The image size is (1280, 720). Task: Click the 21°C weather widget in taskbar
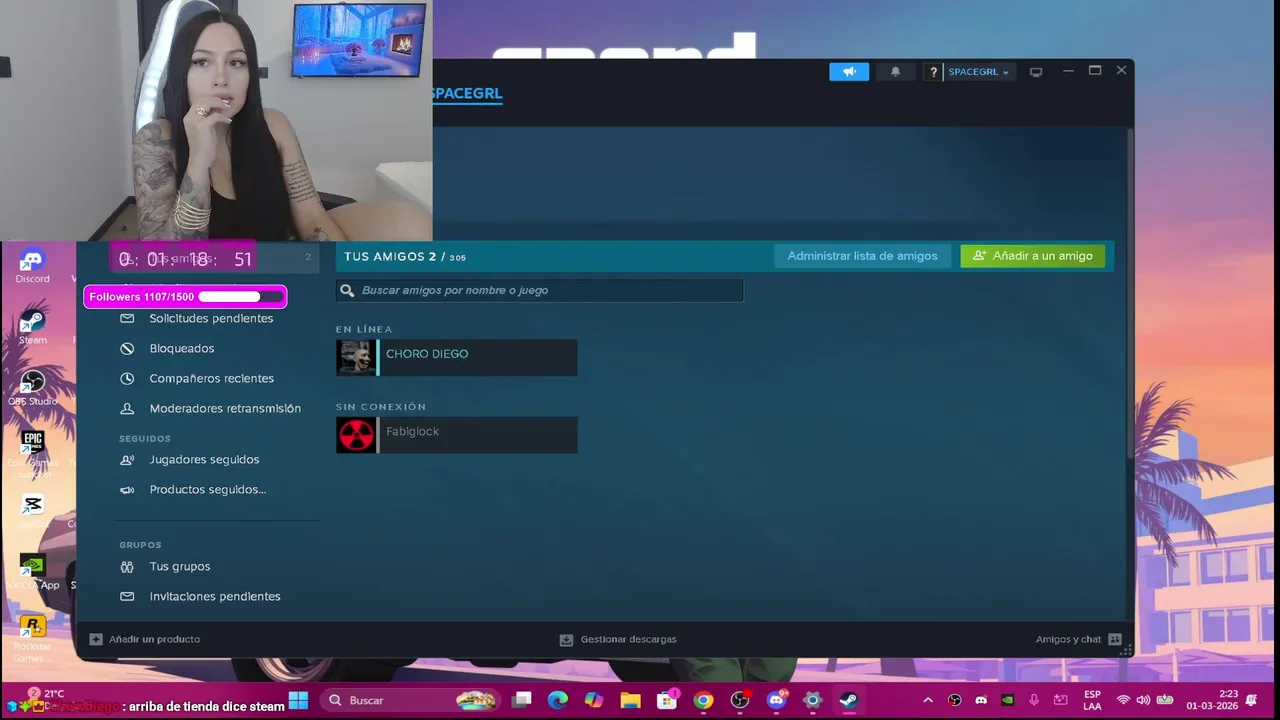[45, 698]
